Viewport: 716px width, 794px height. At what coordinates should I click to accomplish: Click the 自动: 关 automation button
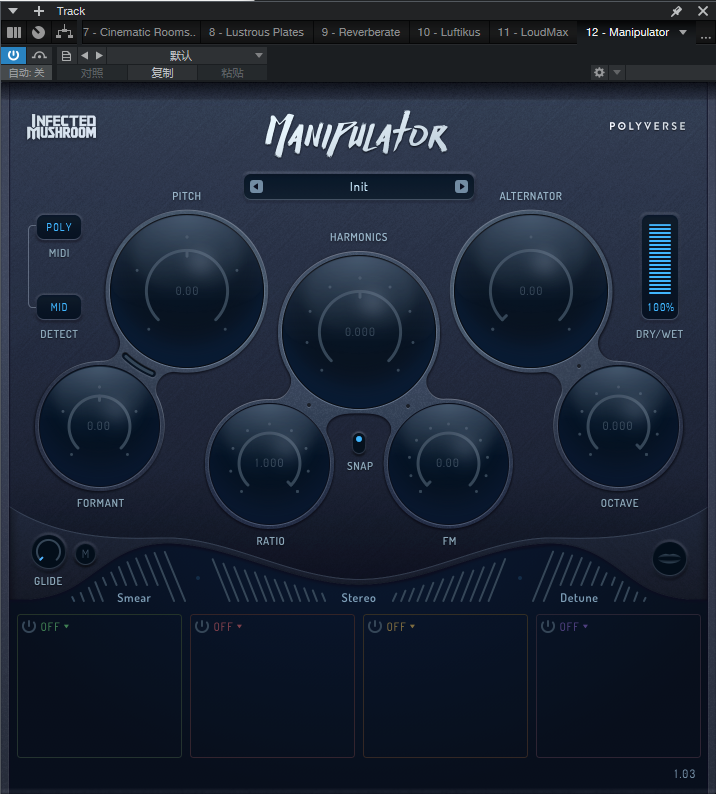(x=26, y=73)
